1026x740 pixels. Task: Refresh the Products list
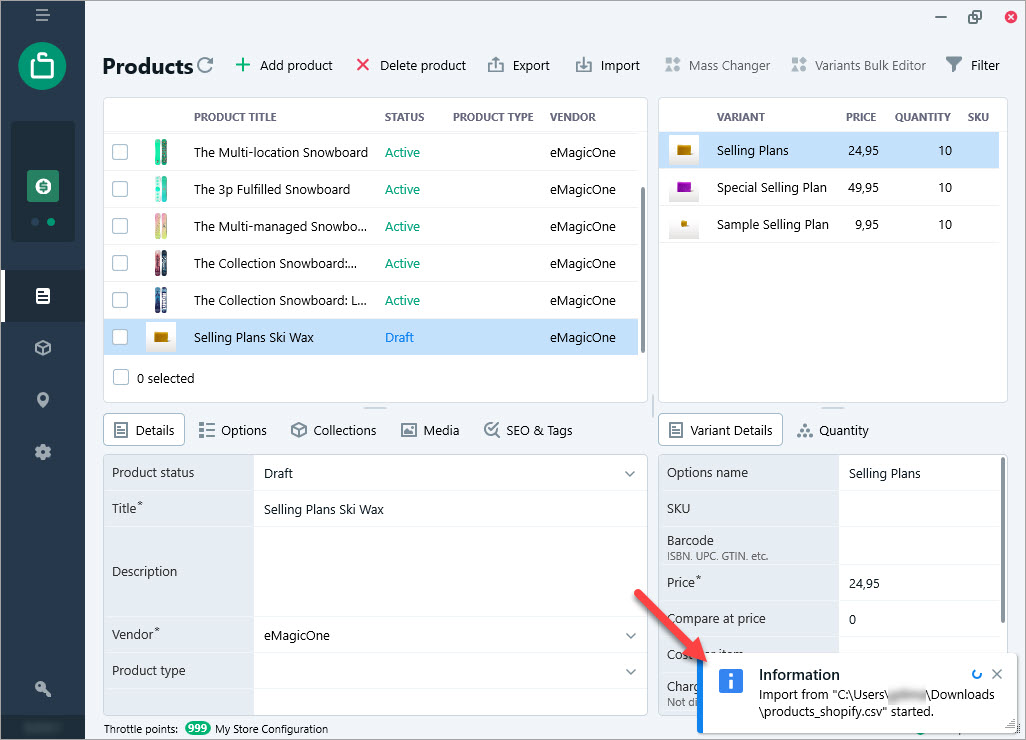click(205, 65)
